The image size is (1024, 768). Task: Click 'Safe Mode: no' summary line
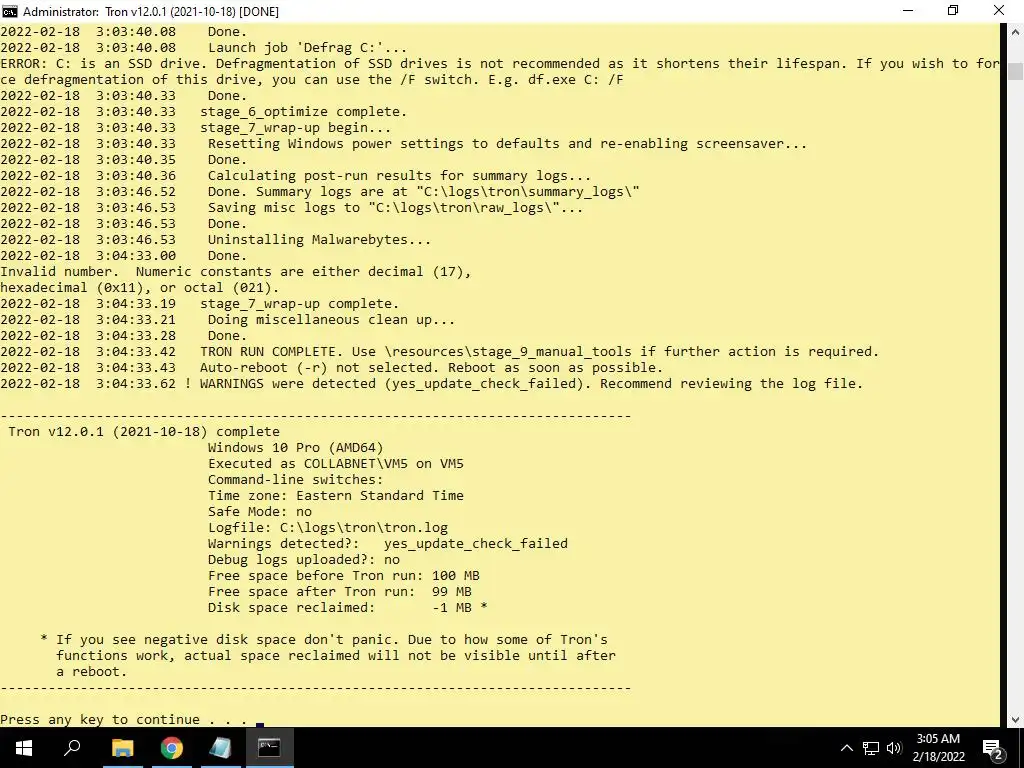tap(260, 512)
